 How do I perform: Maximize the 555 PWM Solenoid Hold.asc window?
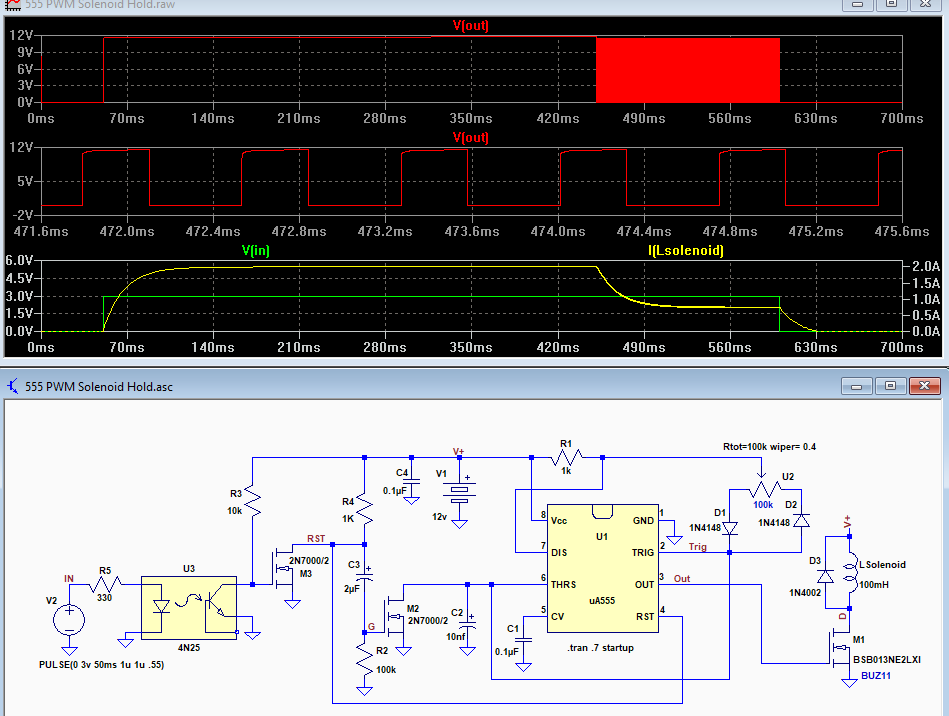coord(890,386)
